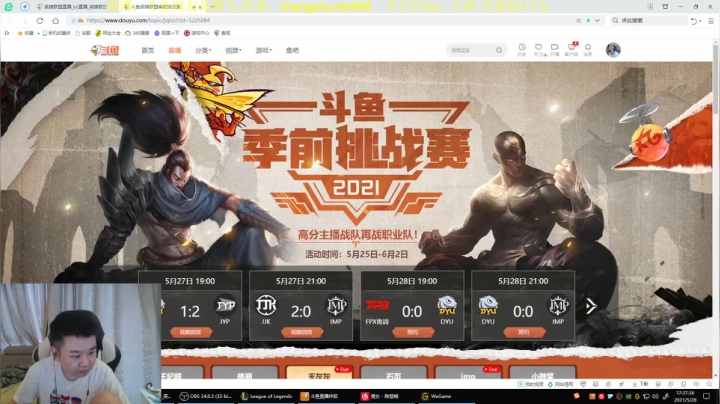Select the 格局 streamer tab
Screen dimensions: 720x404
[245, 373]
